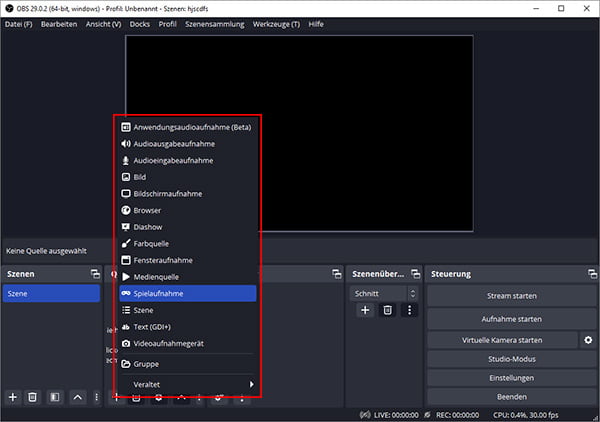Select Diashow slideshow source

188,227
